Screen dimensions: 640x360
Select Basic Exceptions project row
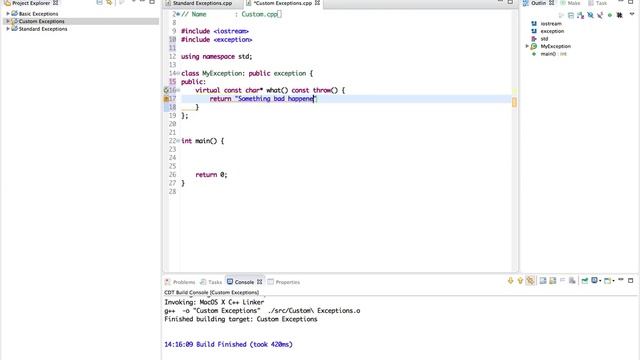coord(80,13)
